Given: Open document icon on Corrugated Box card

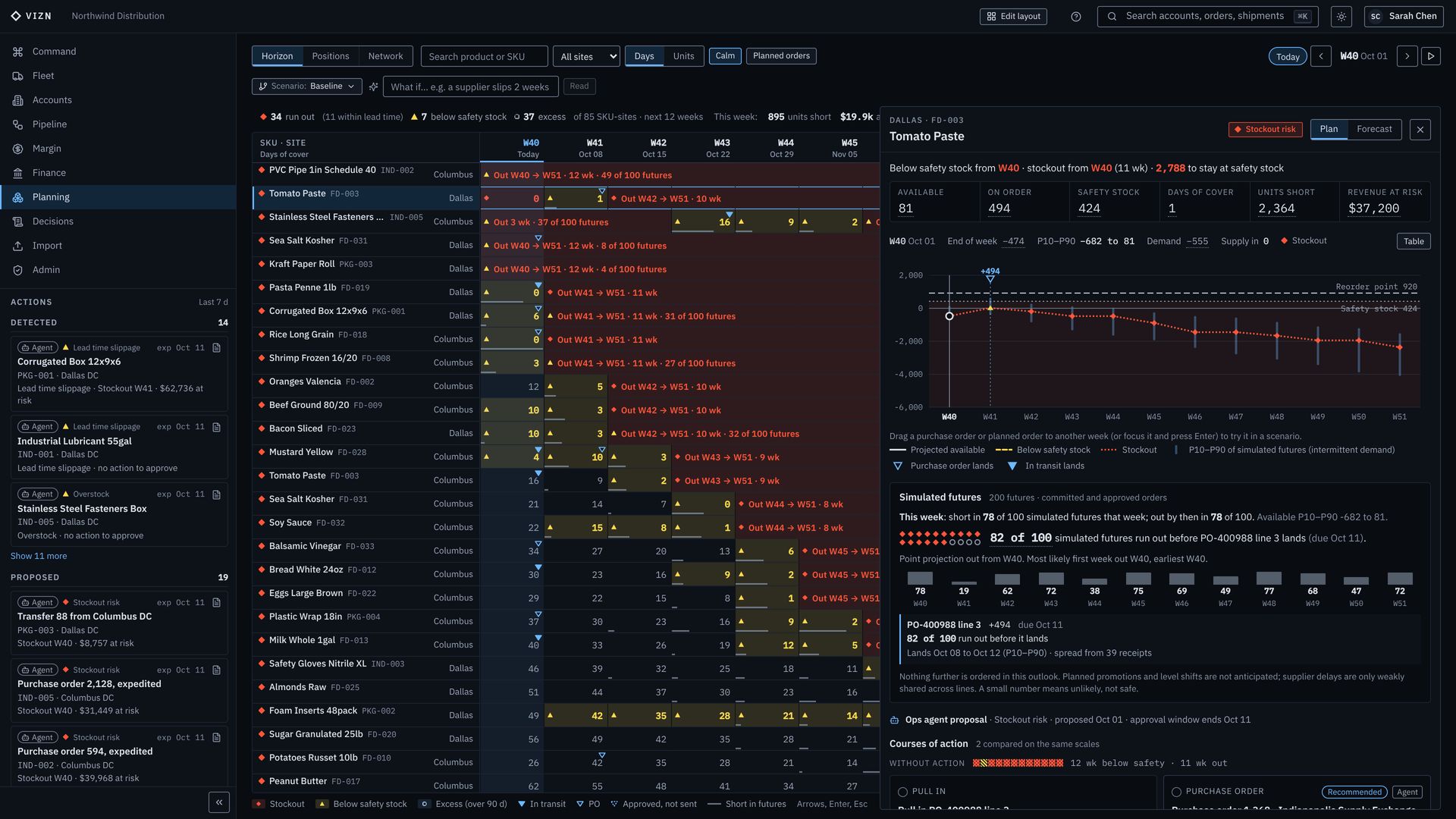Looking at the screenshot, I should click(x=216, y=348).
